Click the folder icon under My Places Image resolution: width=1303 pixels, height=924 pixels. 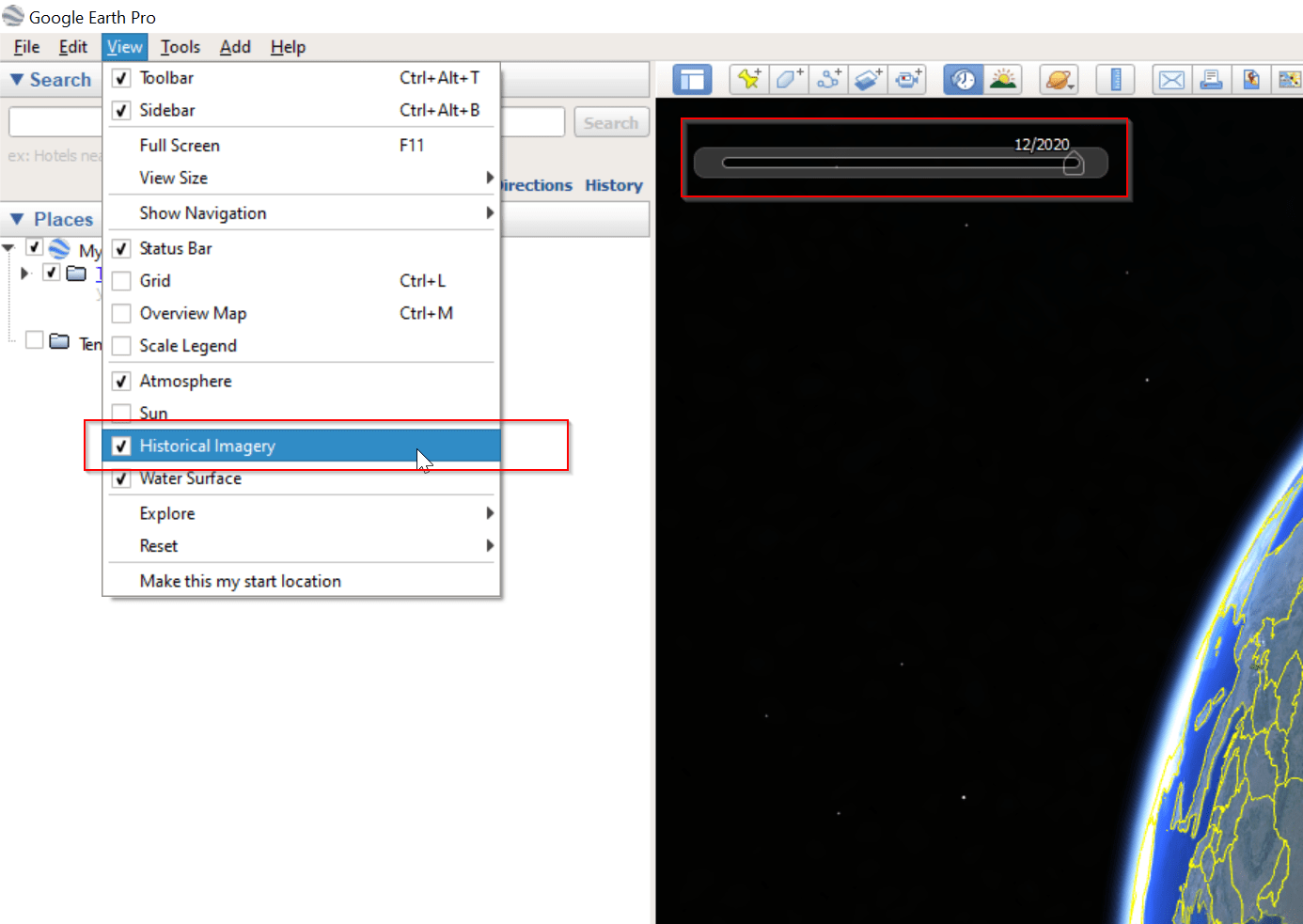pos(76,273)
